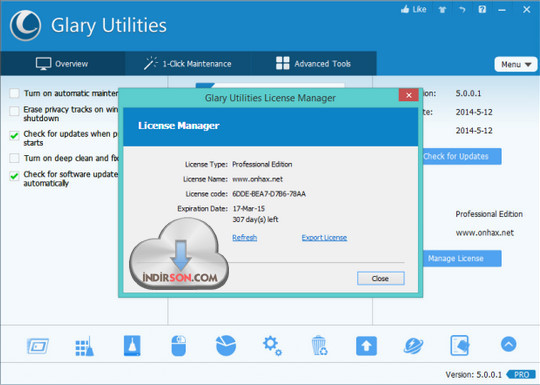Open the Registry Cleaner grid-broom icon
Viewport: 540px width, 385px height.
pyautogui.click(x=84, y=346)
